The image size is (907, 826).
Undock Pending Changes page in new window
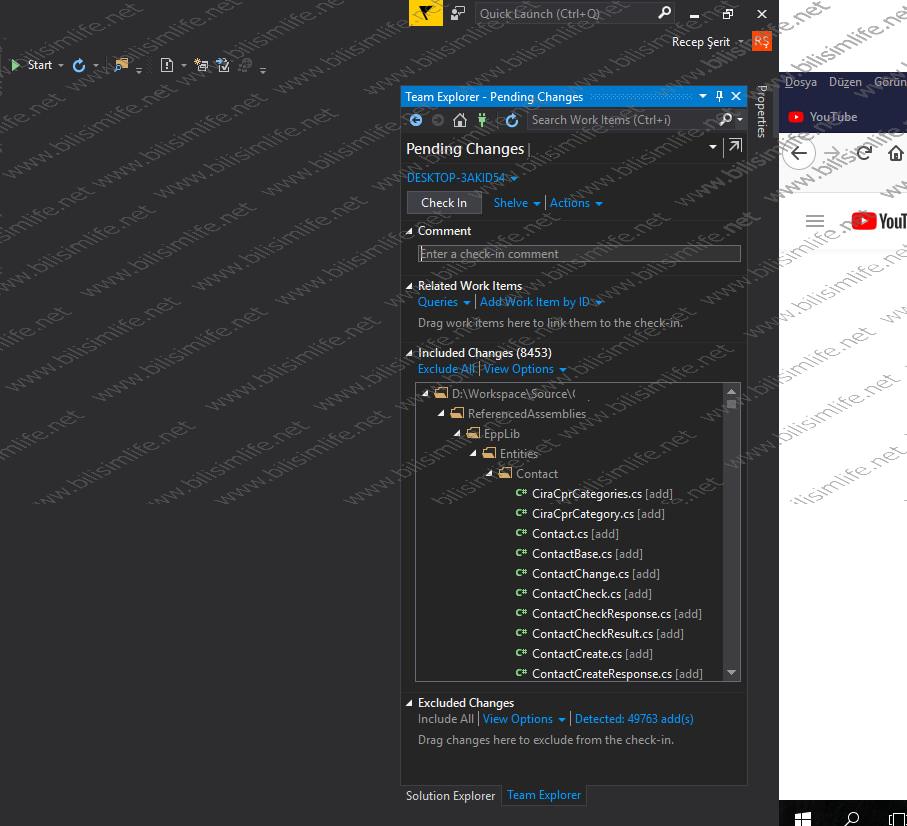(x=735, y=146)
